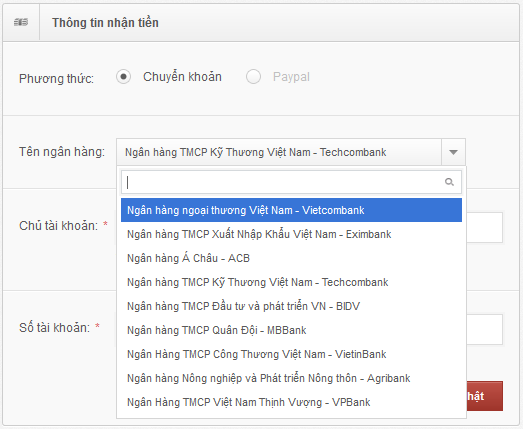523x429 pixels.
Task: Choose Vietcombank from the bank list
Action: tap(291, 210)
